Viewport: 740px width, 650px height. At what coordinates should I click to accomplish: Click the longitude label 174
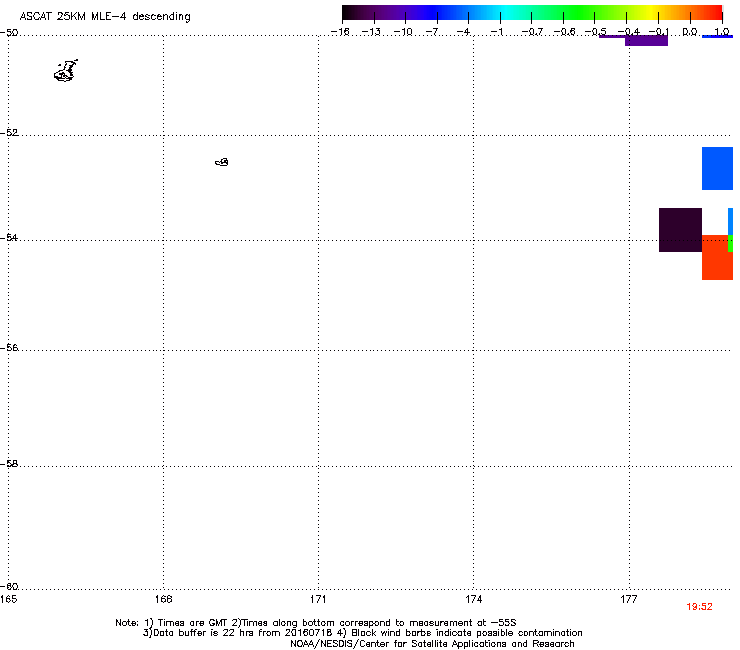pos(473,599)
